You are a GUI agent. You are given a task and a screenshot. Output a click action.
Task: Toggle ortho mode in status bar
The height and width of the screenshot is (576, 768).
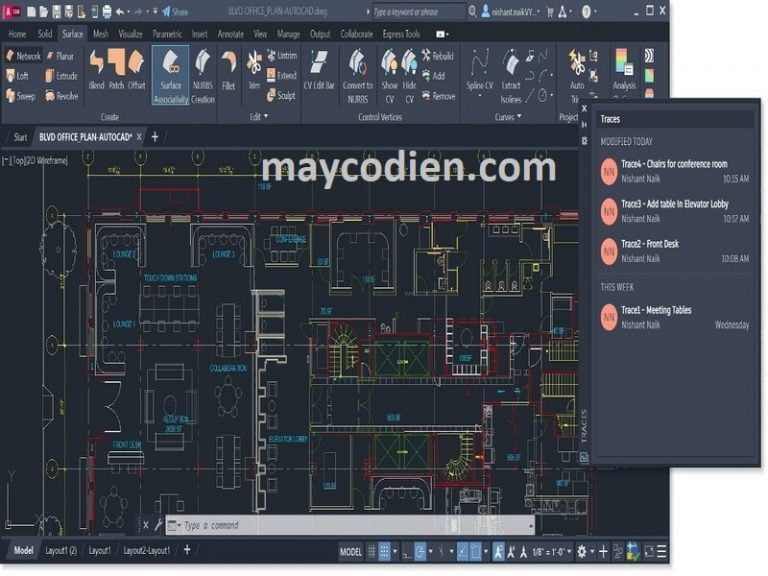click(x=407, y=552)
